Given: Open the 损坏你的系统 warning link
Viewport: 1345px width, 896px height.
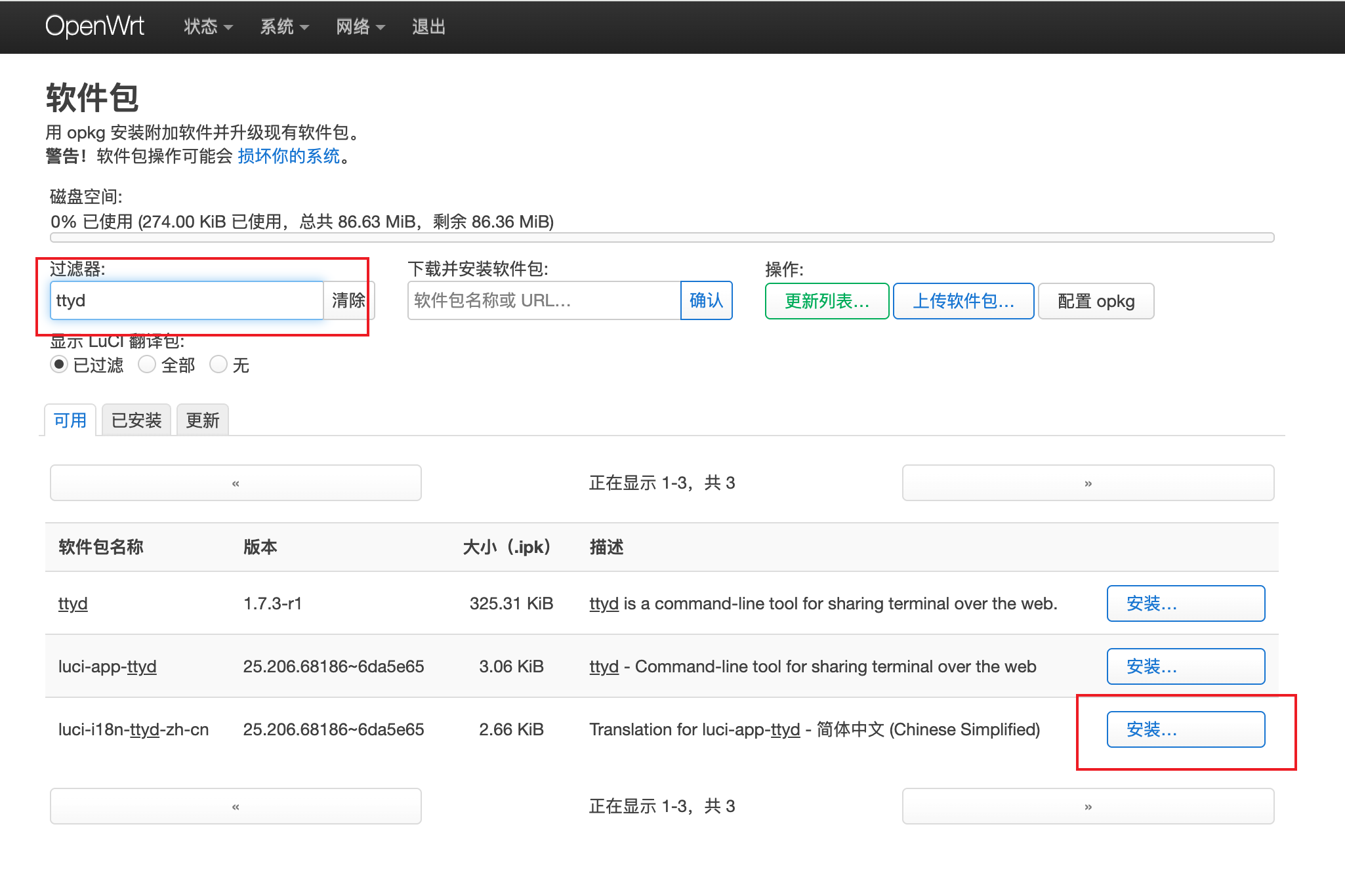Looking at the screenshot, I should 289,156.
